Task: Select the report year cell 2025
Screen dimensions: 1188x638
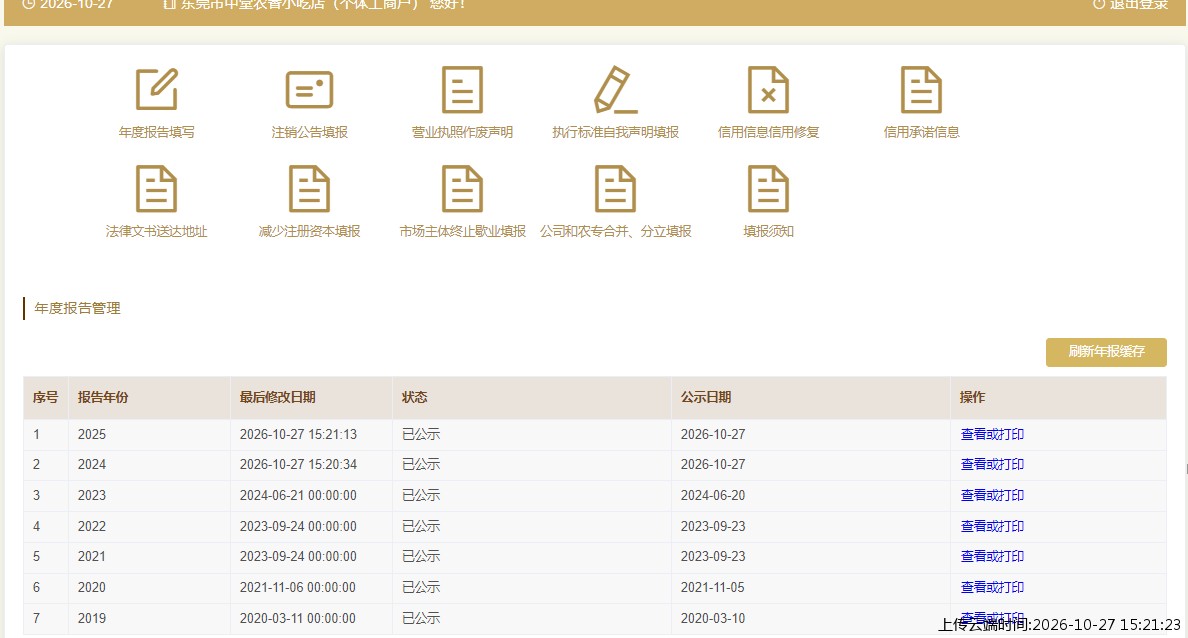Action: point(92,434)
